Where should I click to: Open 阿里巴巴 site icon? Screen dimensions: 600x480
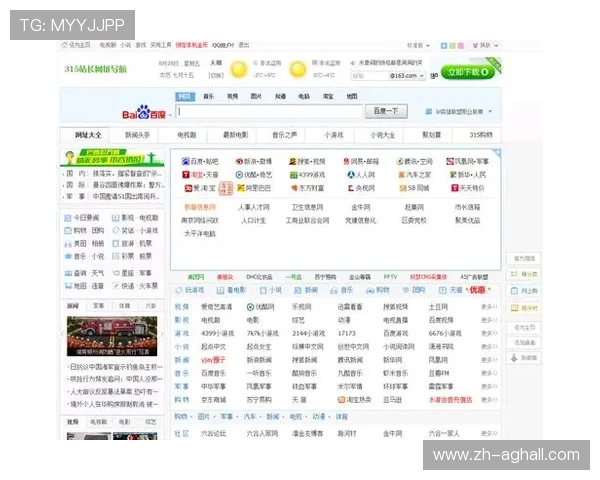[x=241, y=188]
